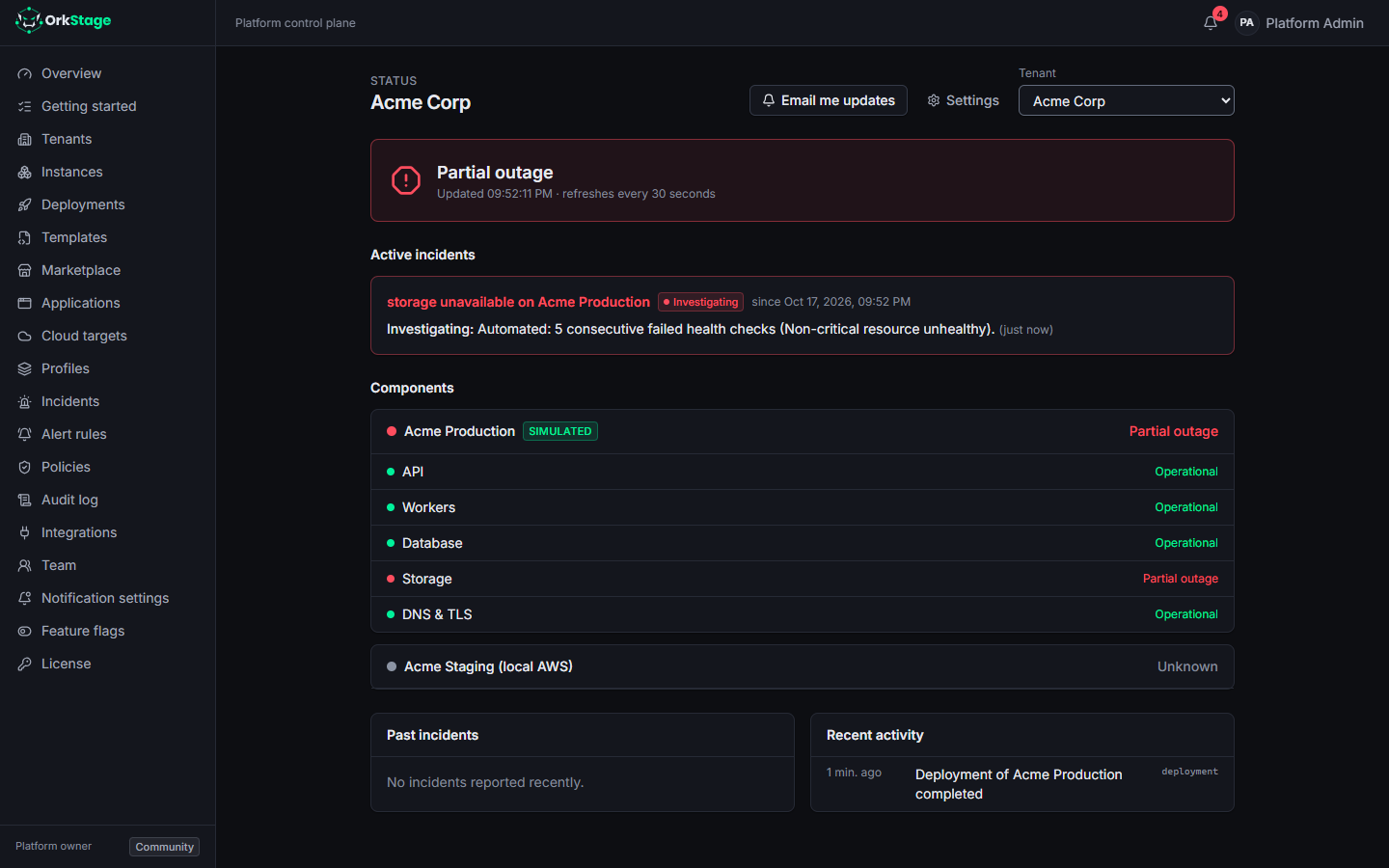Screen dimensions: 1389x868
Task: Navigate to Audit log
Action: point(107,500)
